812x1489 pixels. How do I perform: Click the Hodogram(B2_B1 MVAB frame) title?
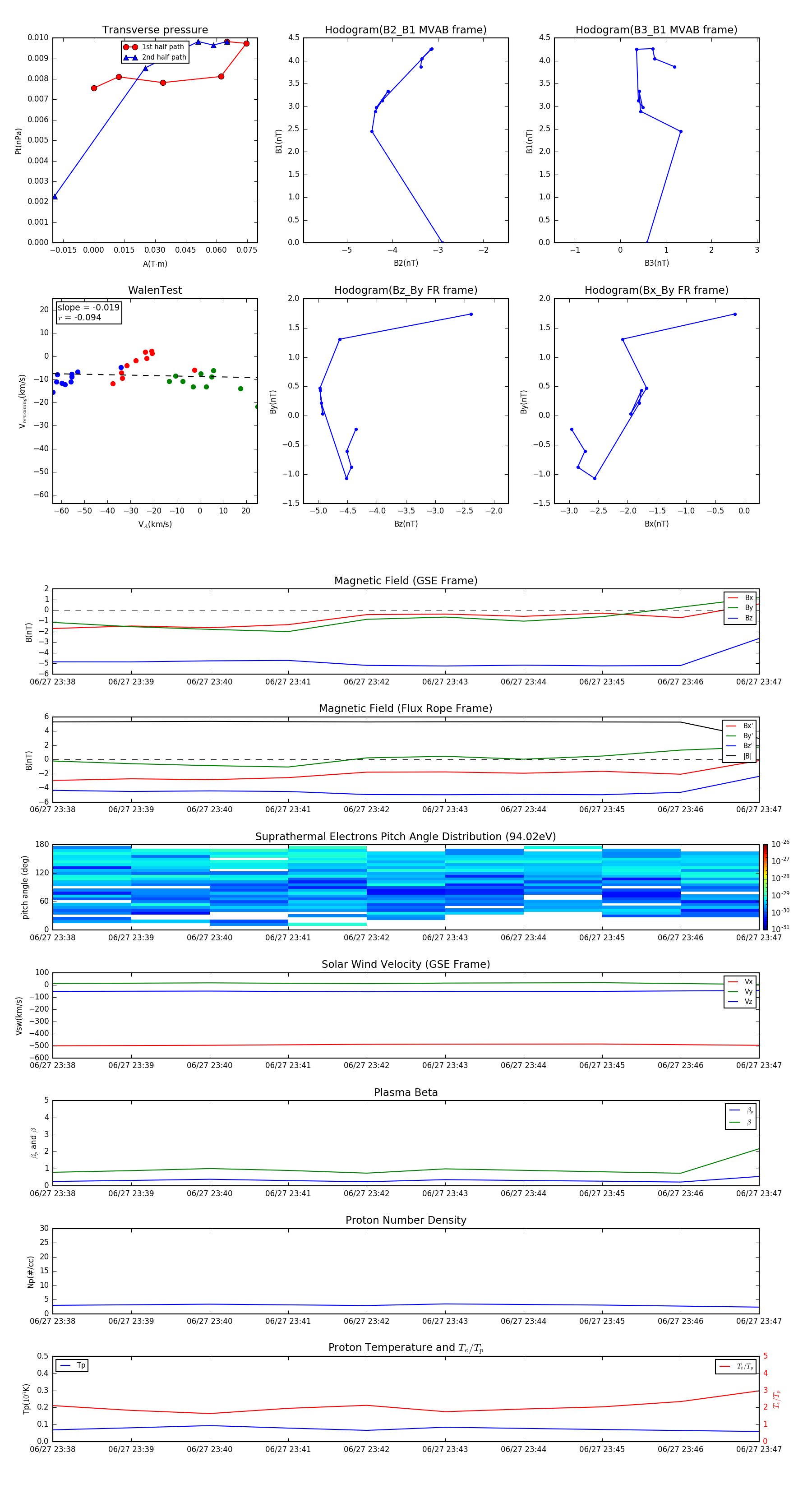tap(405, 30)
